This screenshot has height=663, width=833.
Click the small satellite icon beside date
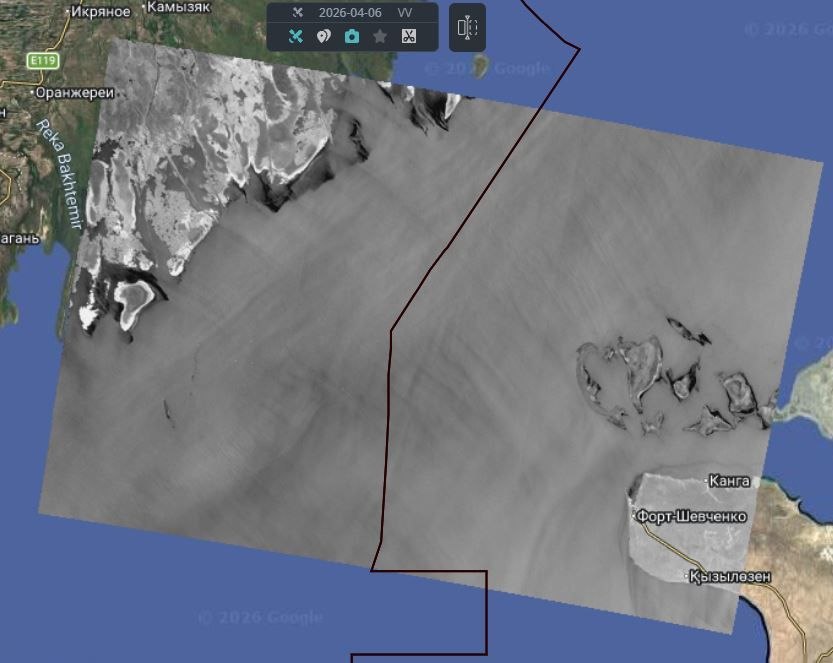297,13
